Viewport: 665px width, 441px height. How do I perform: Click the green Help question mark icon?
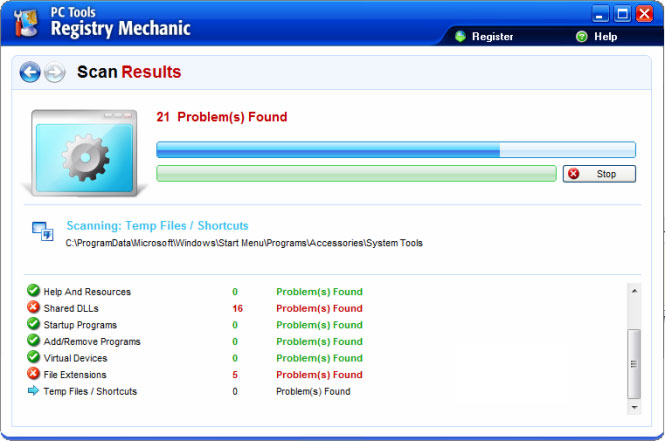581,36
